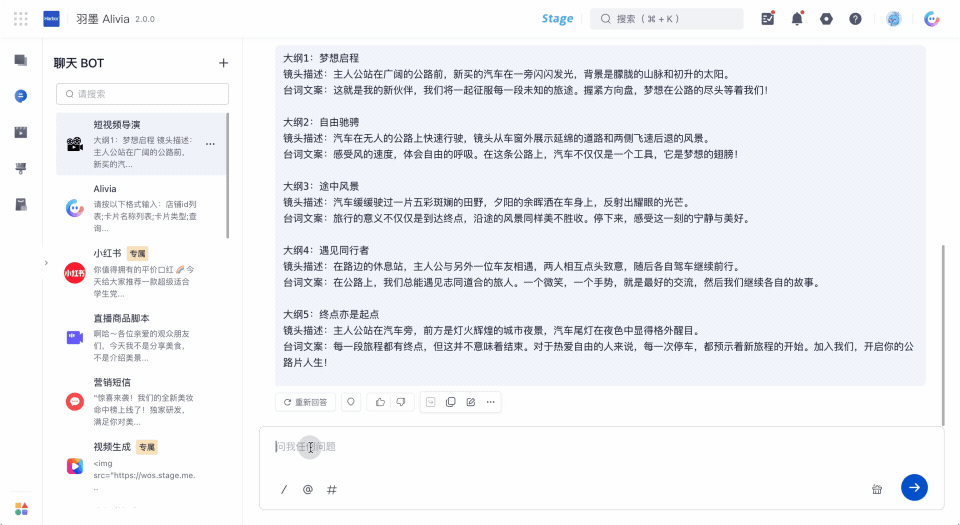
Task: Expand the collapsed sidebar with the arrow
Action: tap(46, 263)
